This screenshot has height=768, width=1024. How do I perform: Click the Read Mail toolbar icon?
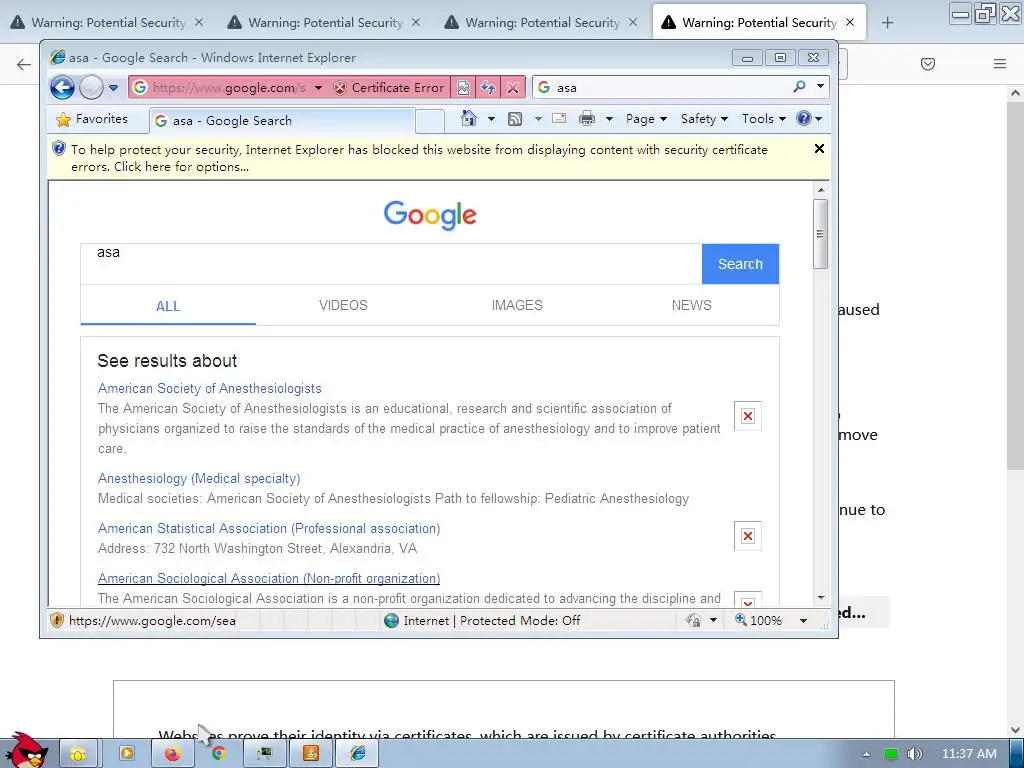tap(559, 118)
